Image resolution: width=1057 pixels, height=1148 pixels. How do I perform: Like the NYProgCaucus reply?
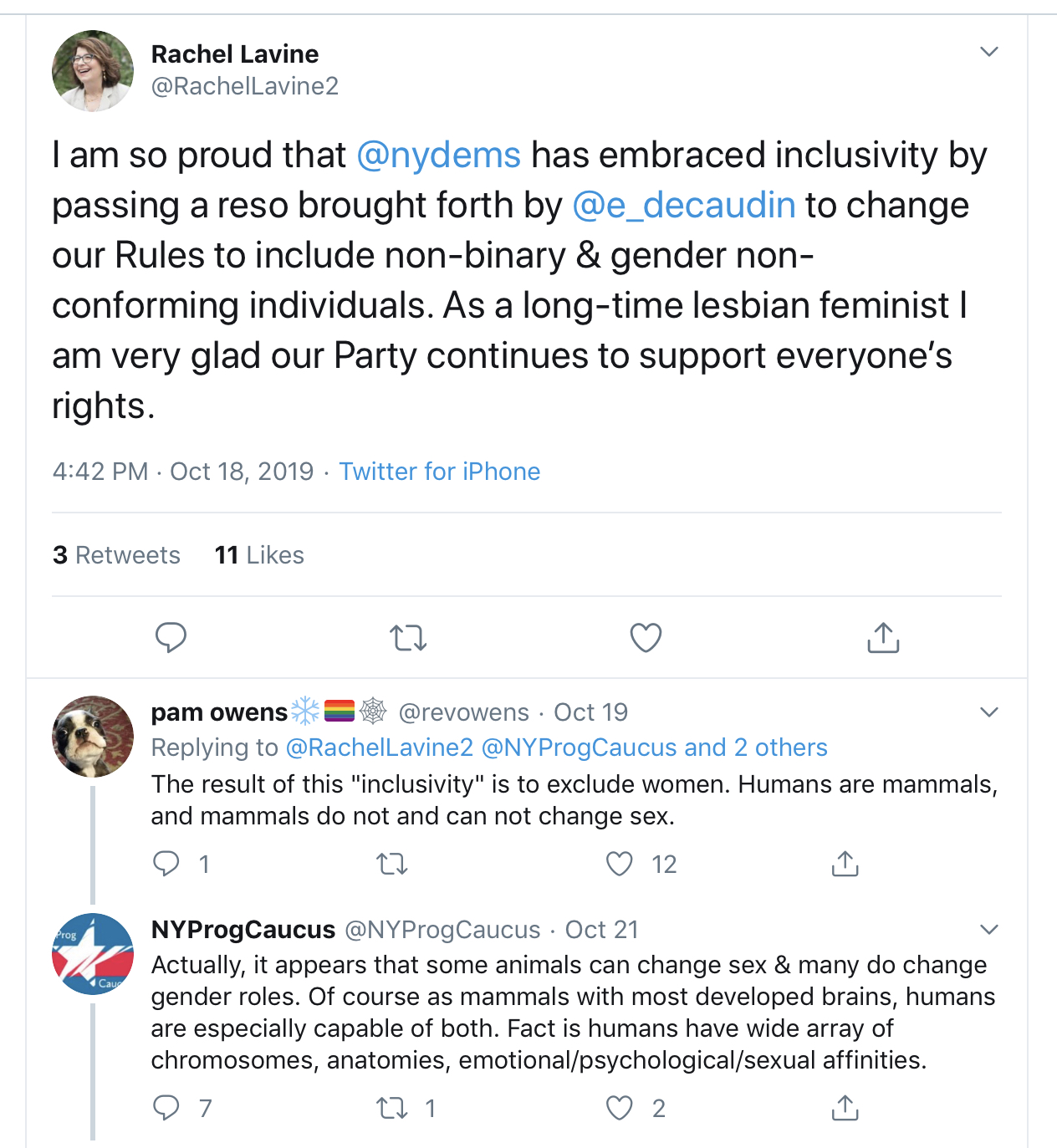pyautogui.click(x=620, y=1108)
